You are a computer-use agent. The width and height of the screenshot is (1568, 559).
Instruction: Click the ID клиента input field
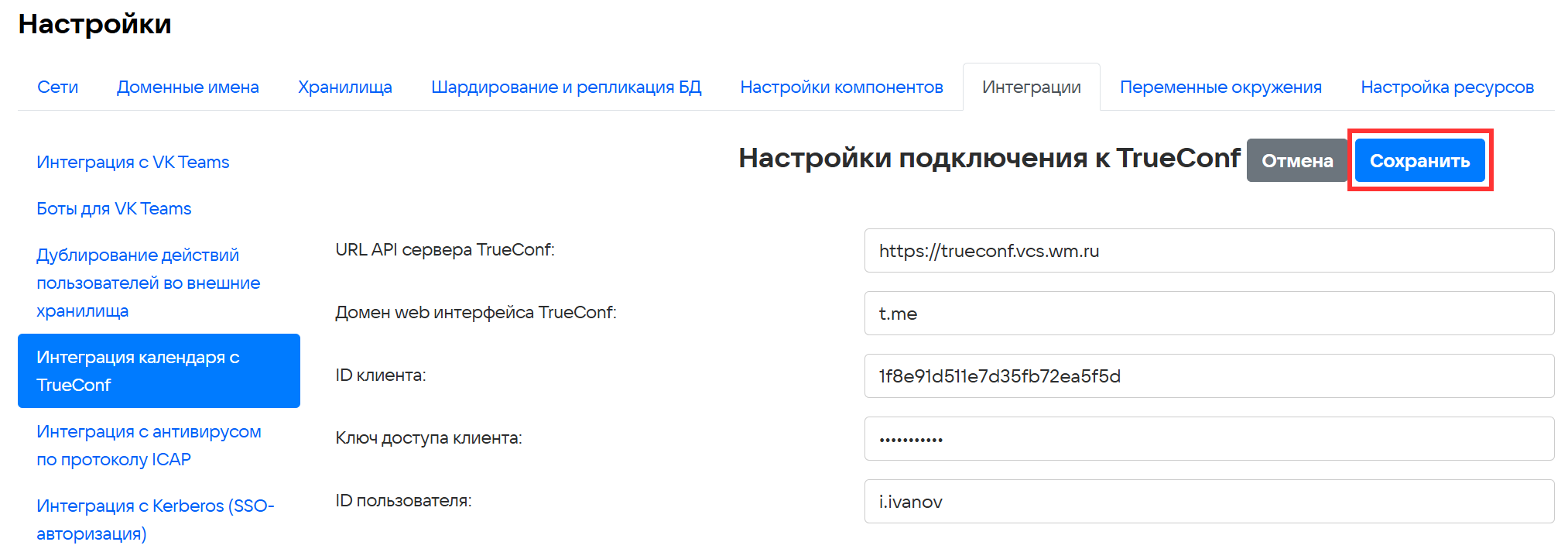coord(1208,376)
